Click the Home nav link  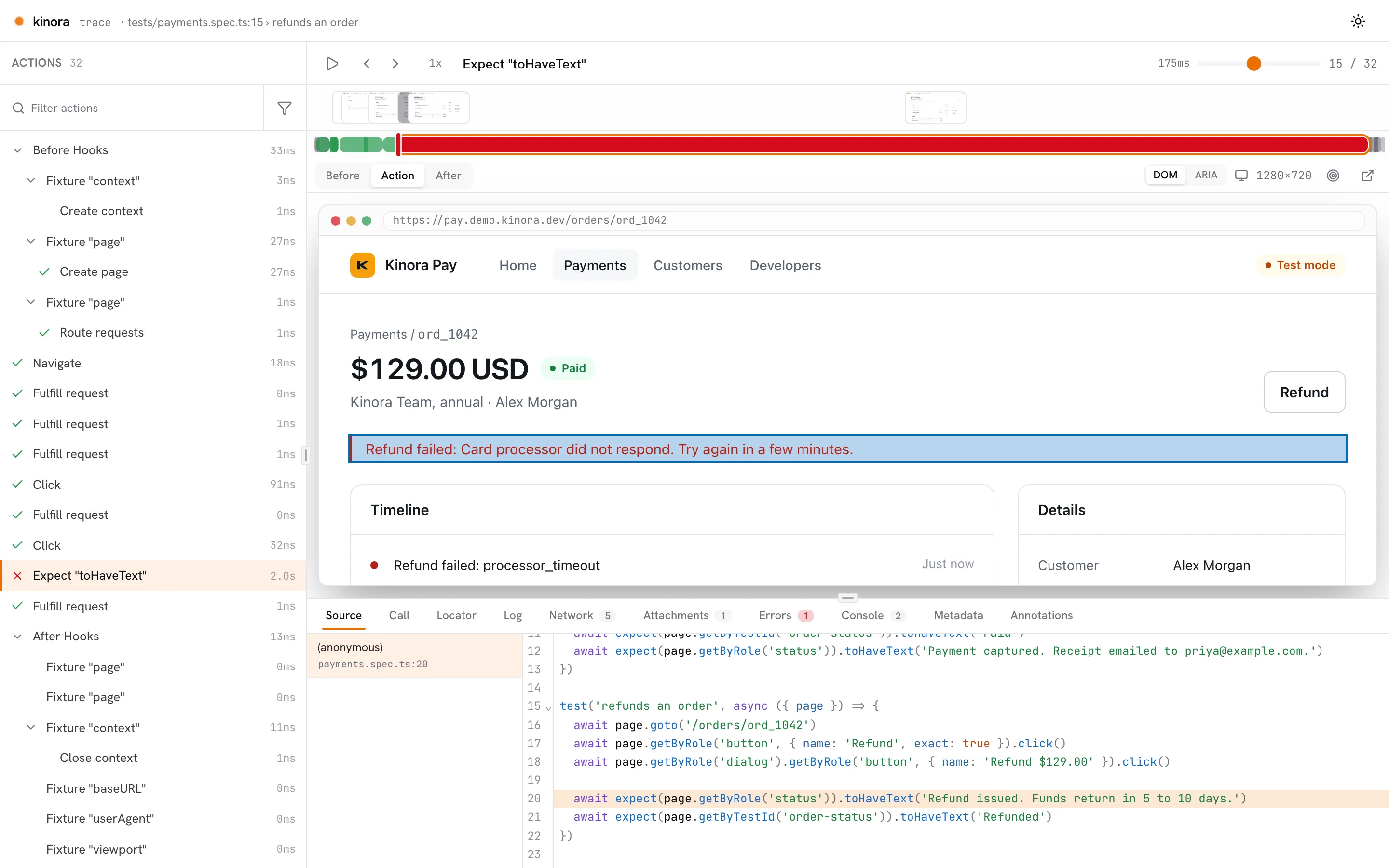[x=517, y=265]
